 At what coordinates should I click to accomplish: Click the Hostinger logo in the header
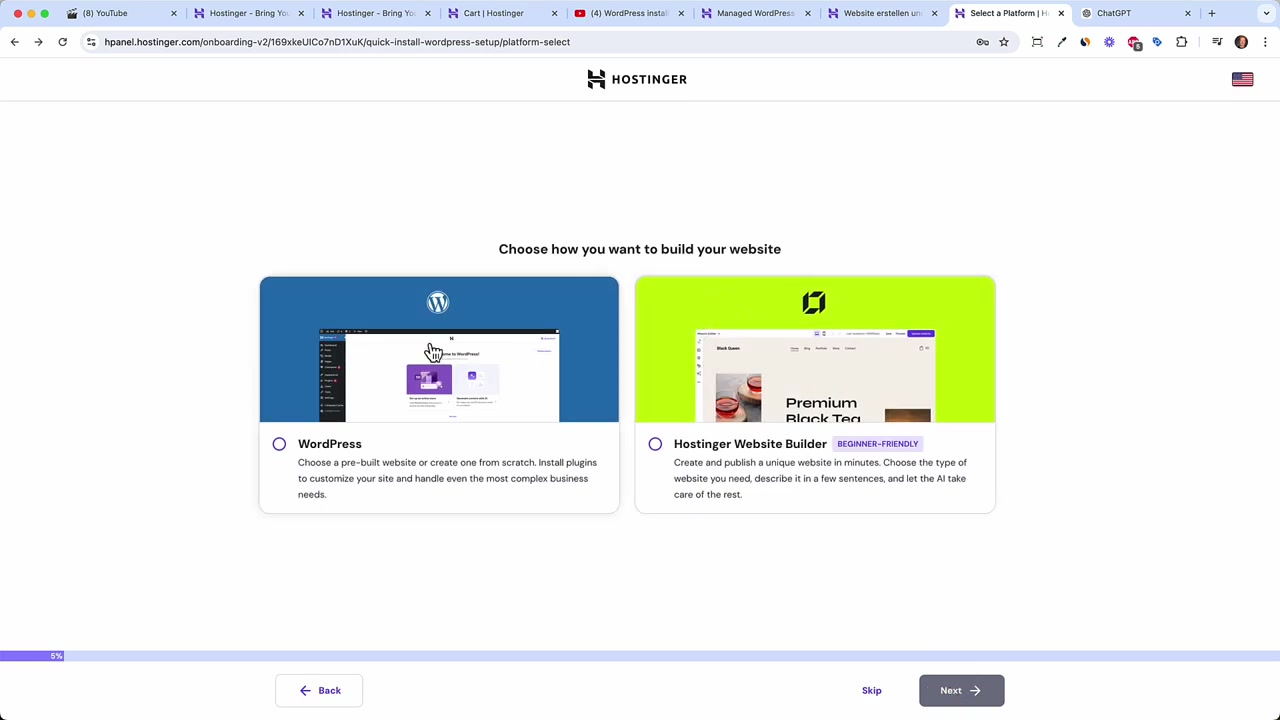pos(637,79)
